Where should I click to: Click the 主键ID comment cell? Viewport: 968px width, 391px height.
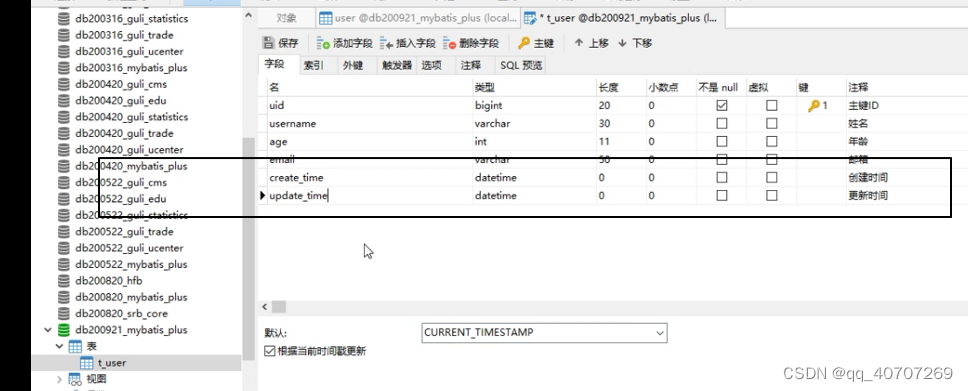pyautogui.click(x=906, y=106)
